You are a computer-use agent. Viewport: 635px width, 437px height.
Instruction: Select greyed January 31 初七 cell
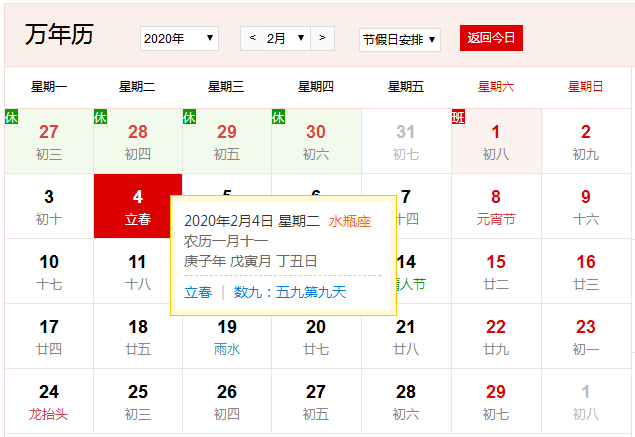(406, 141)
